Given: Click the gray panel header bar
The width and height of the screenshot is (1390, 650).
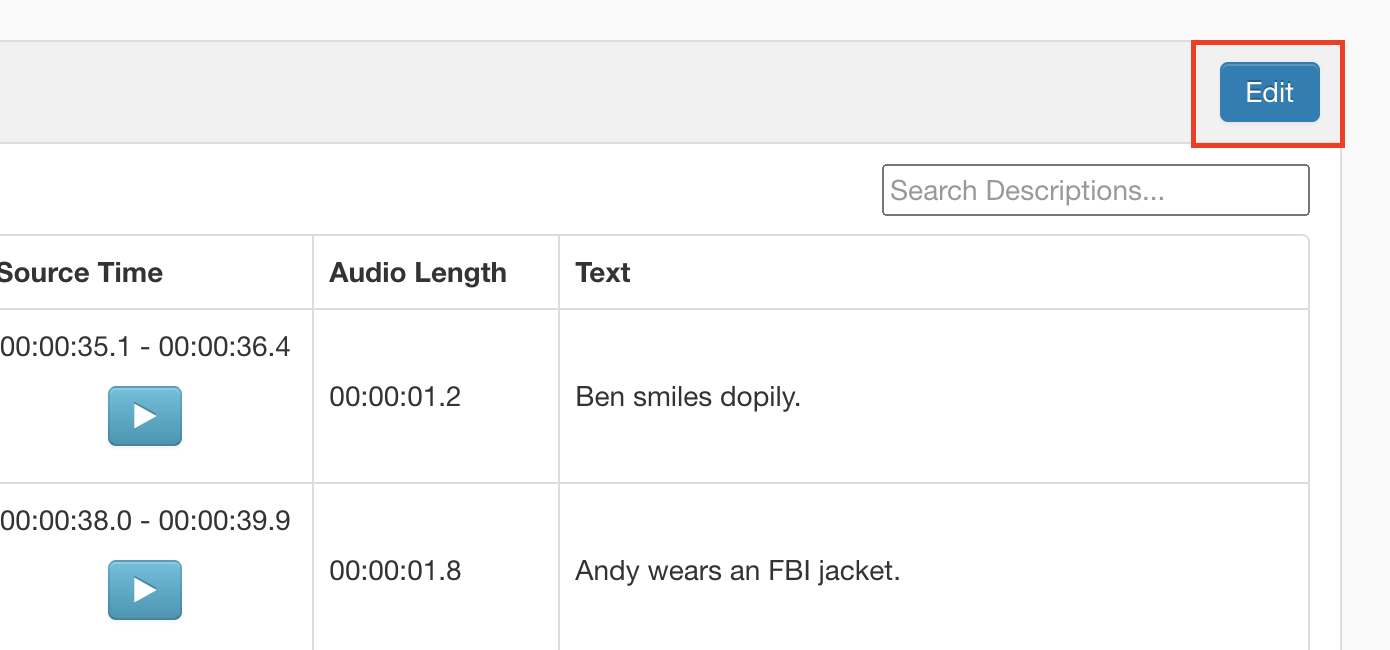Looking at the screenshot, I should click(x=600, y=92).
